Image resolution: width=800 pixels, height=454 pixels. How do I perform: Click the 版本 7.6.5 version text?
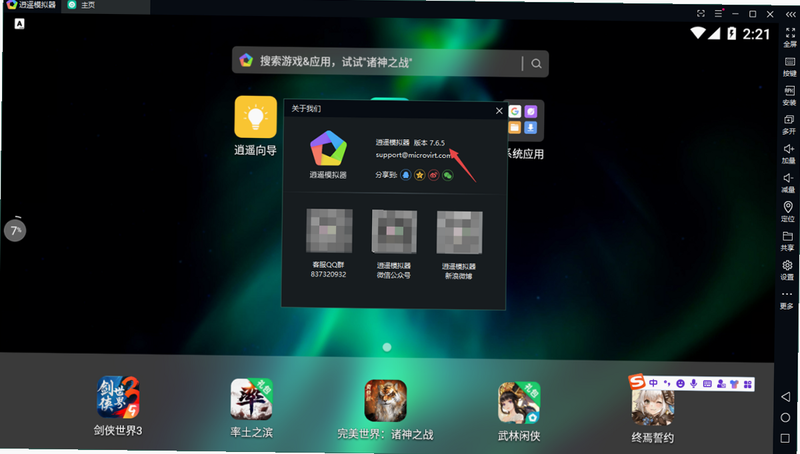tap(429, 143)
